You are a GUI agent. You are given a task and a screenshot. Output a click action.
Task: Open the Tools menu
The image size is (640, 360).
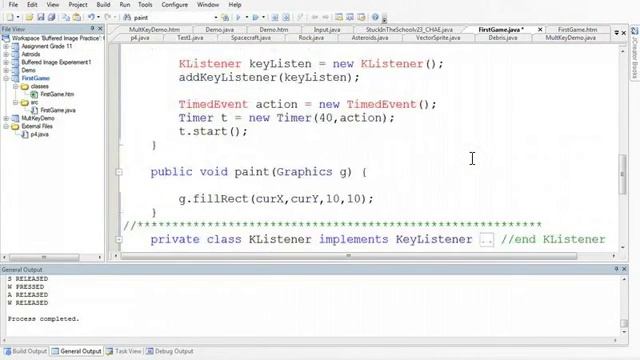click(145, 5)
